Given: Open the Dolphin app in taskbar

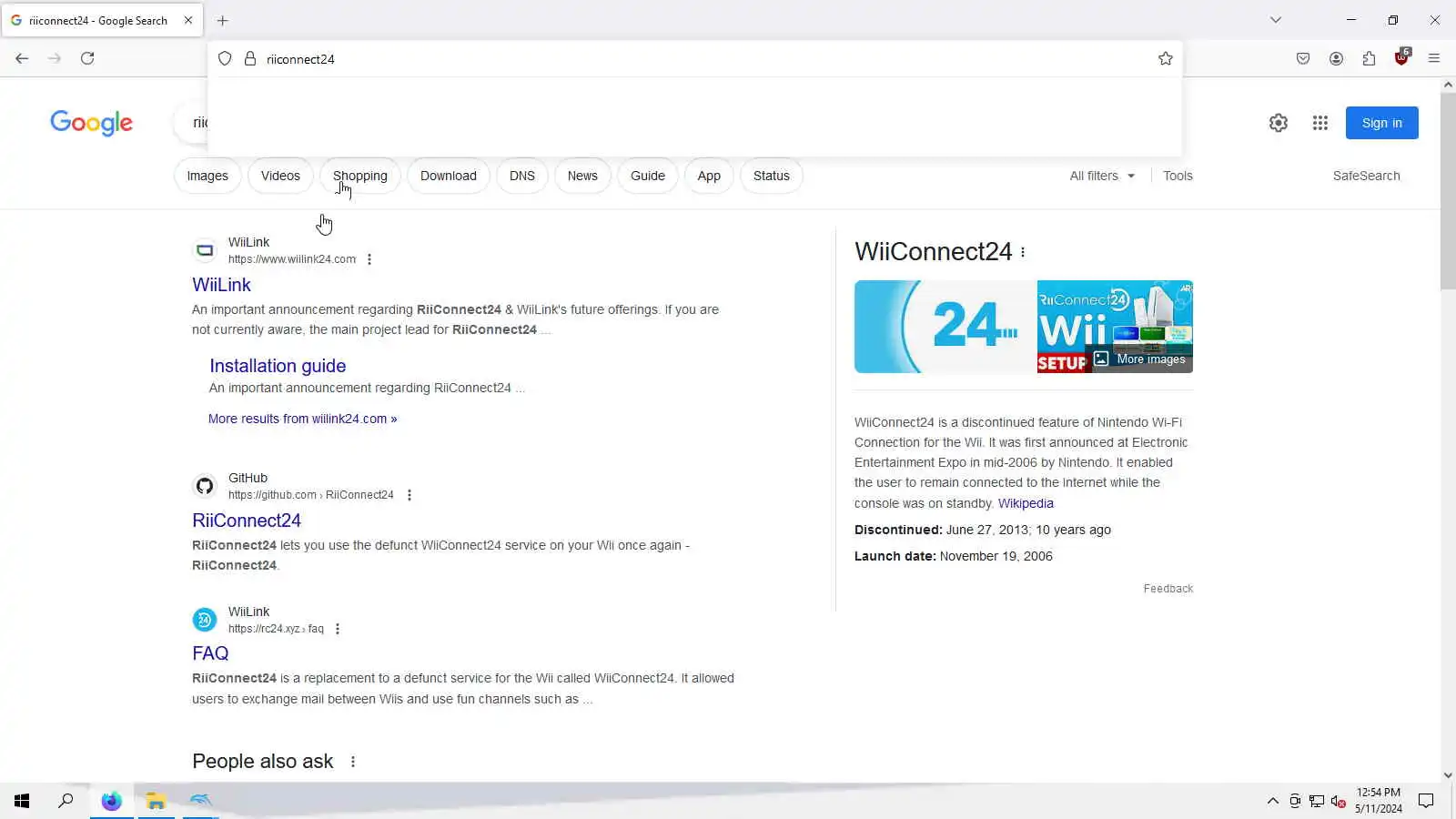Looking at the screenshot, I should coord(200,801).
